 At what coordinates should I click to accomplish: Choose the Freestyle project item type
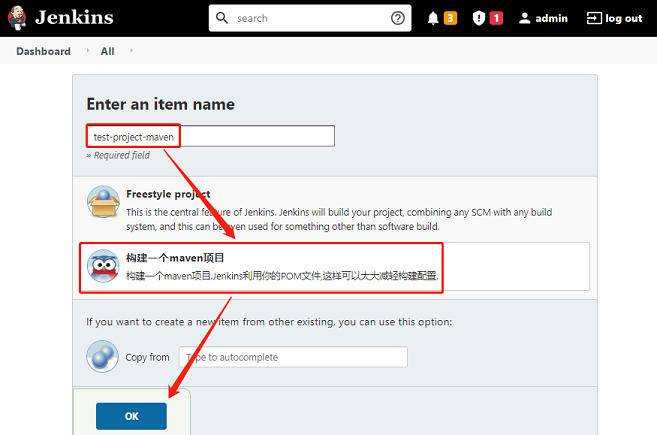coord(168,194)
